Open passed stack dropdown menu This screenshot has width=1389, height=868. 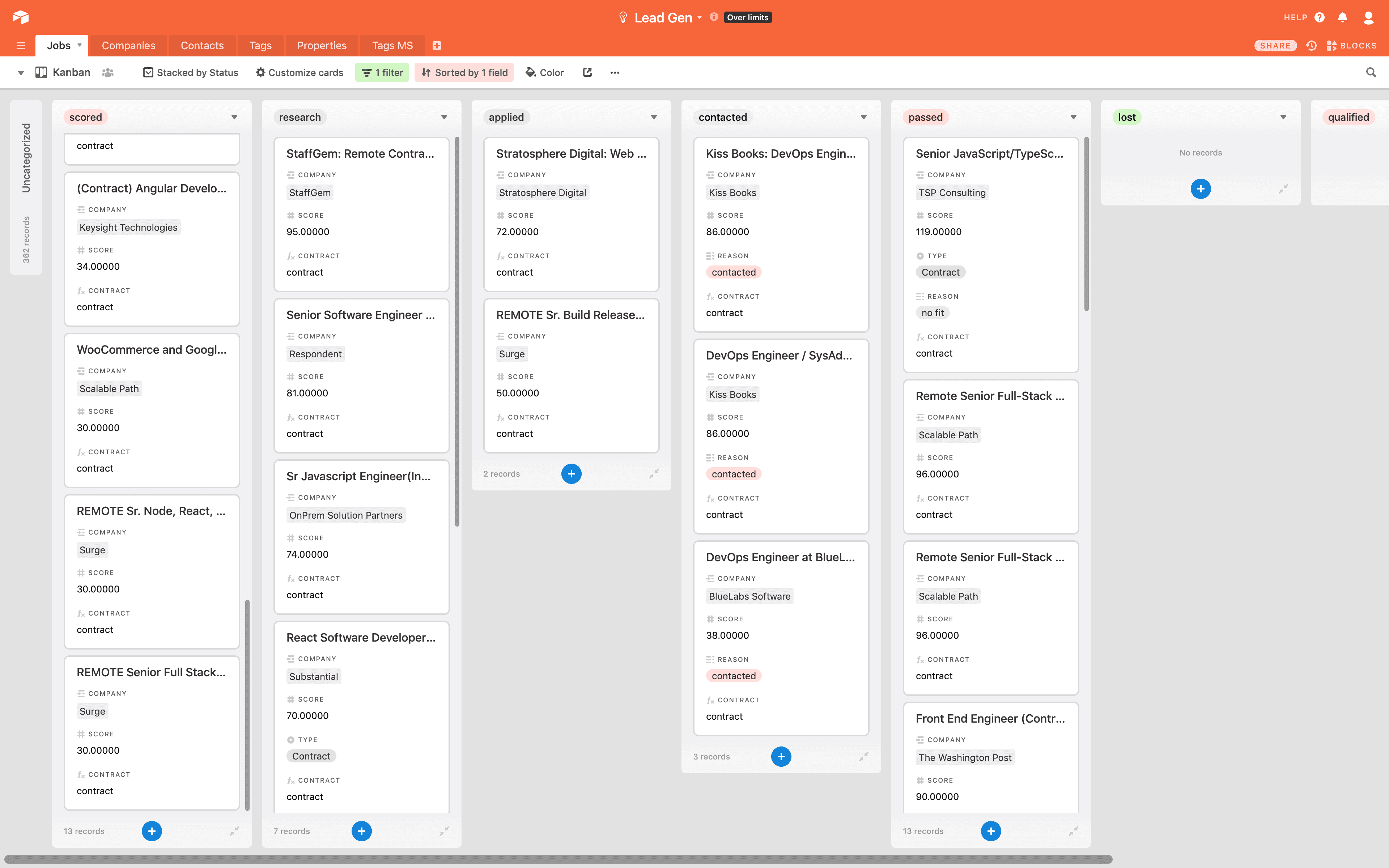[x=1073, y=117]
